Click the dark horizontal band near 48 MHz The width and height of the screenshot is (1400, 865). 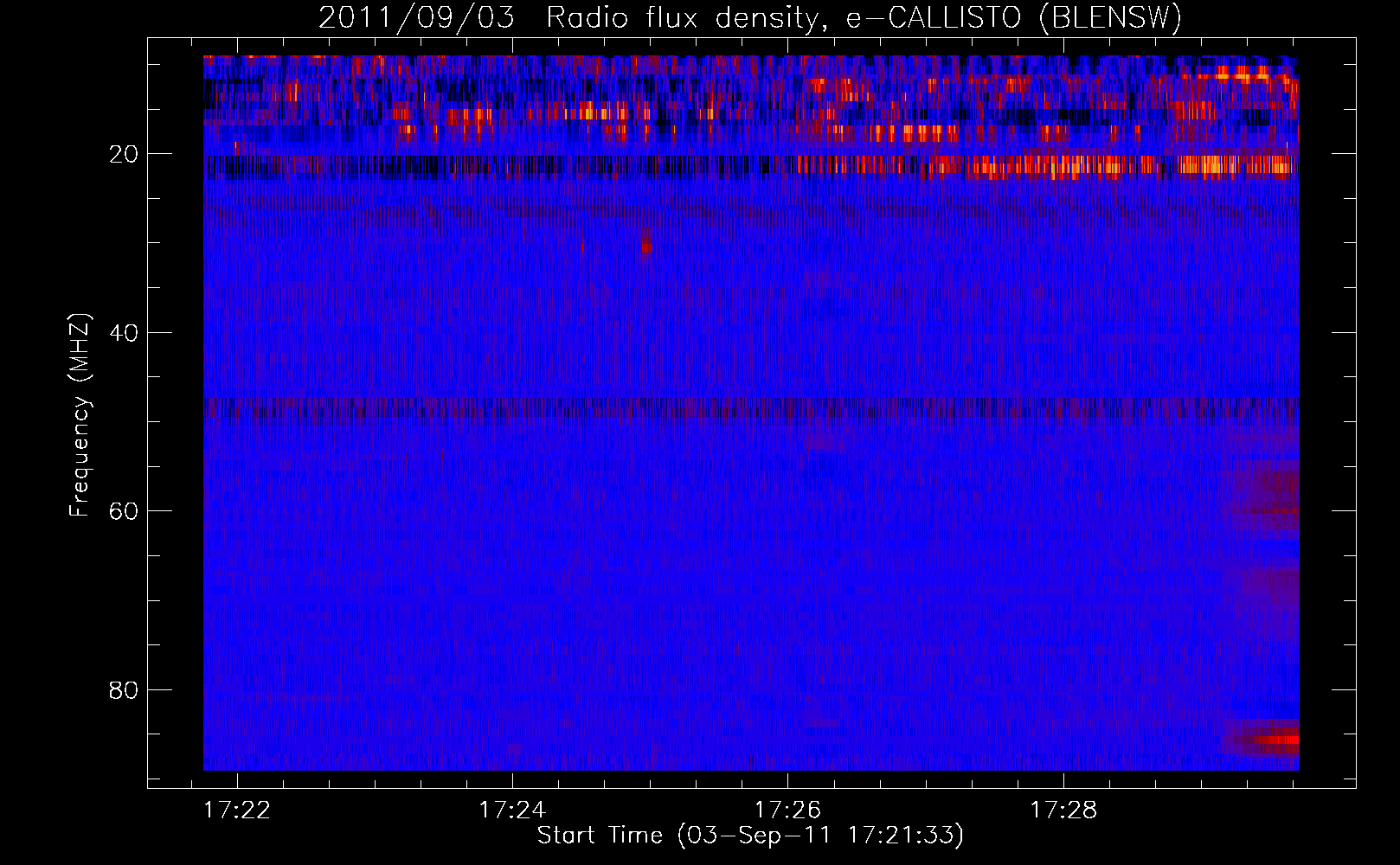(x=751, y=407)
